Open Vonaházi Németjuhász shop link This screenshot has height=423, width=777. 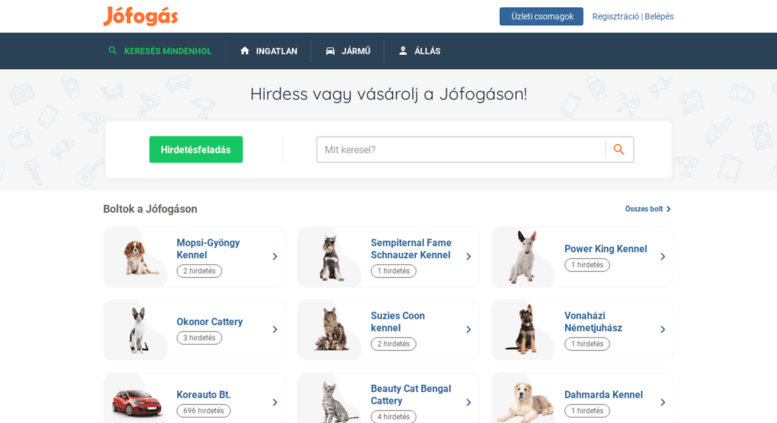click(x=593, y=321)
